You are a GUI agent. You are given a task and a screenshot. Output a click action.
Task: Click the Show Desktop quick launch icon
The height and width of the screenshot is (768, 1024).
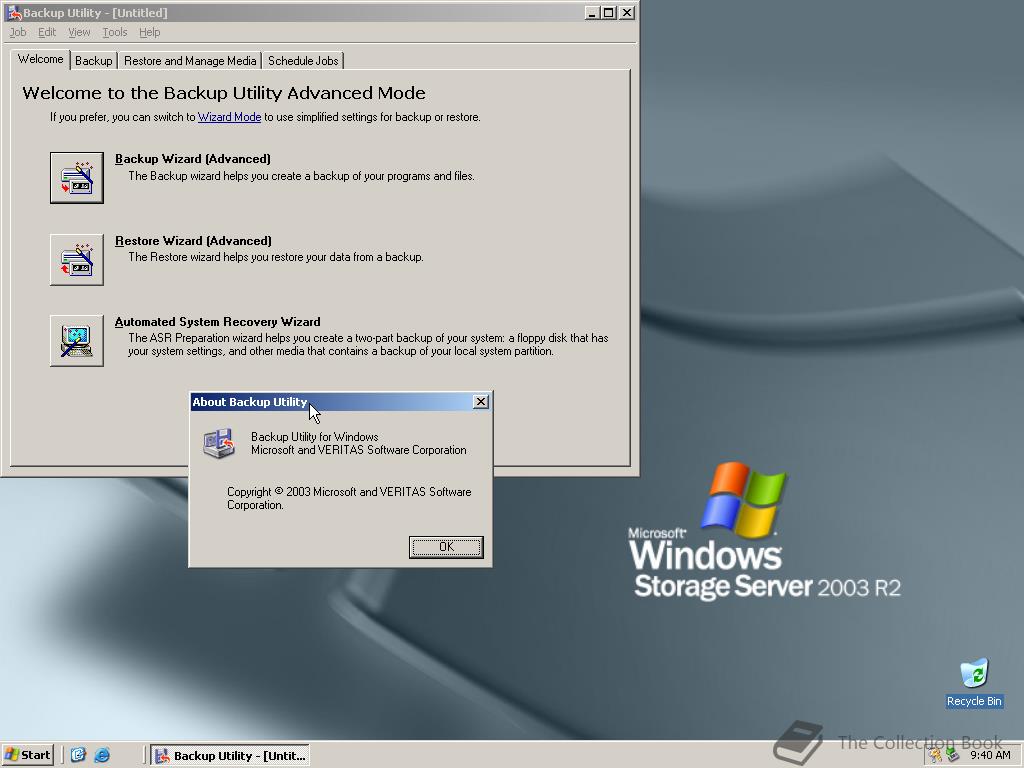[78, 755]
